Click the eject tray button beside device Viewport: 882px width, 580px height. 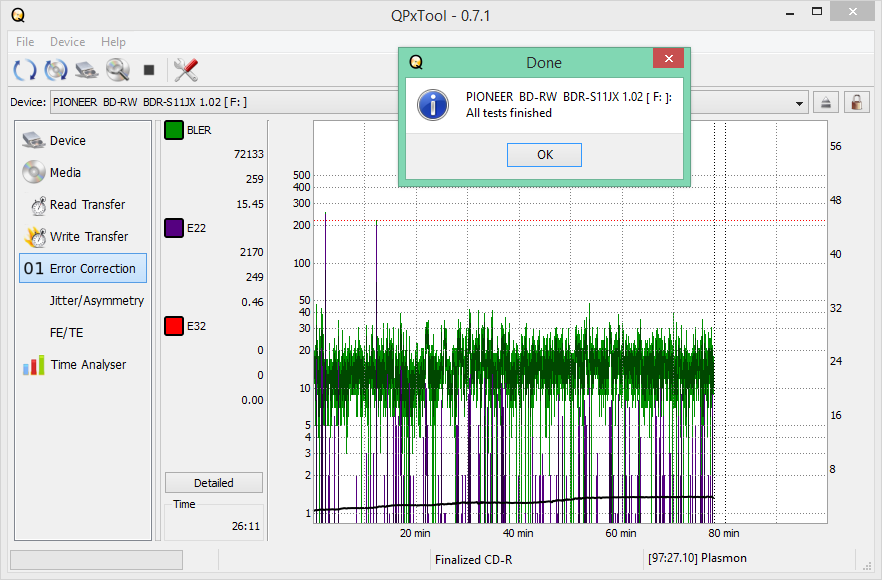click(826, 102)
